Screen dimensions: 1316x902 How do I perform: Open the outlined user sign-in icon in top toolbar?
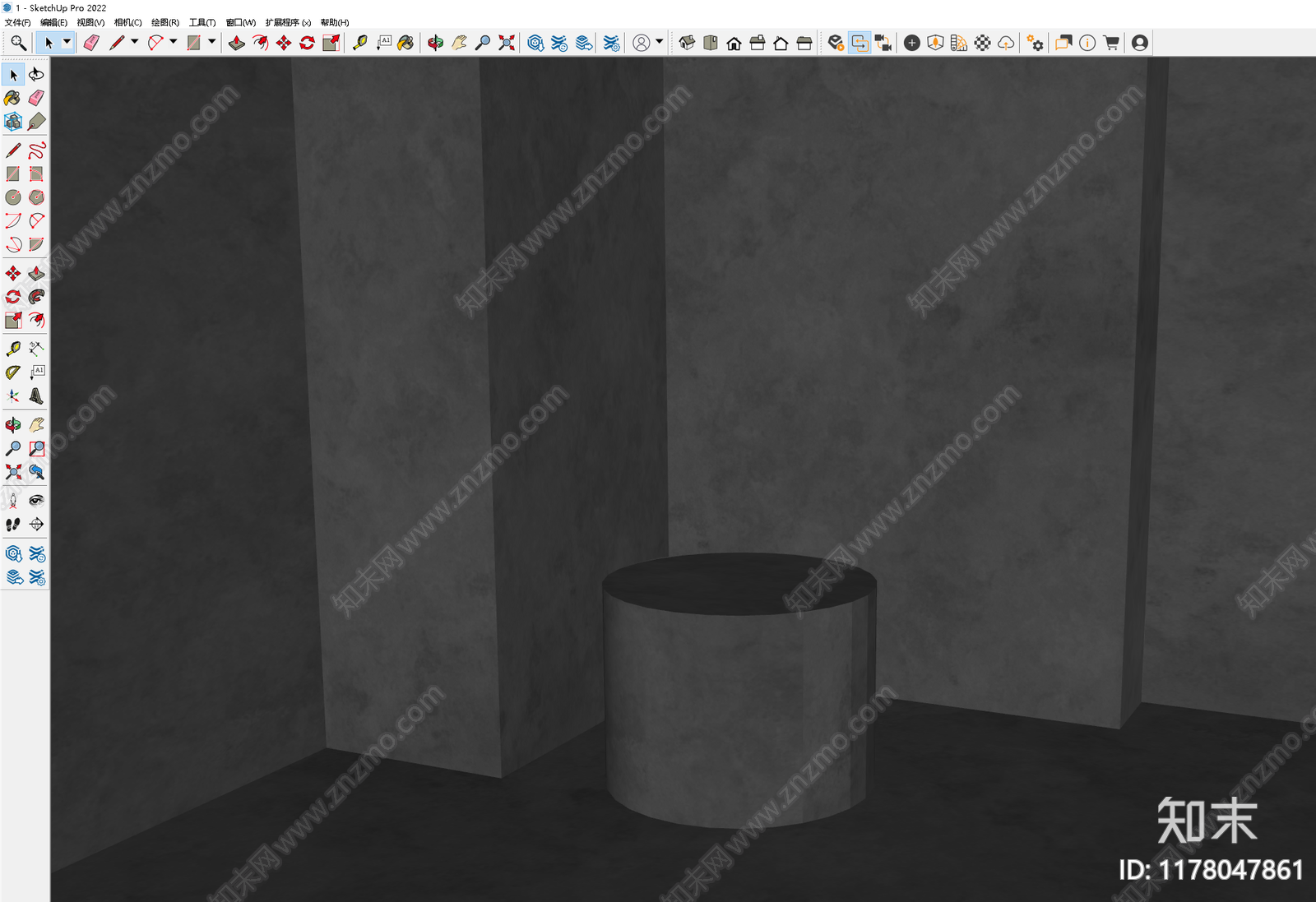[642, 43]
